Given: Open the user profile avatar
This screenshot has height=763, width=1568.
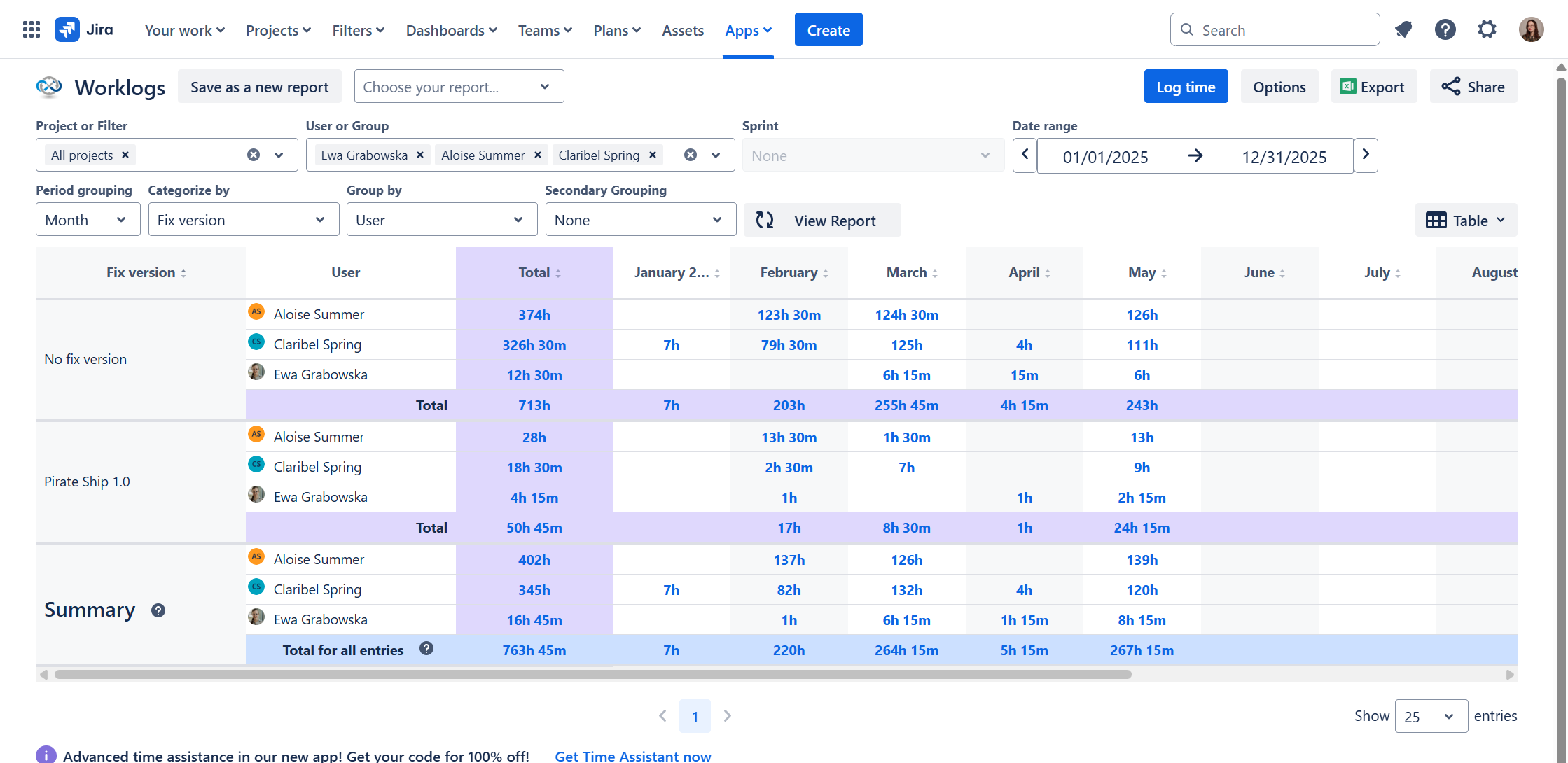Looking at the screenshot, I should coord(1532,30).
